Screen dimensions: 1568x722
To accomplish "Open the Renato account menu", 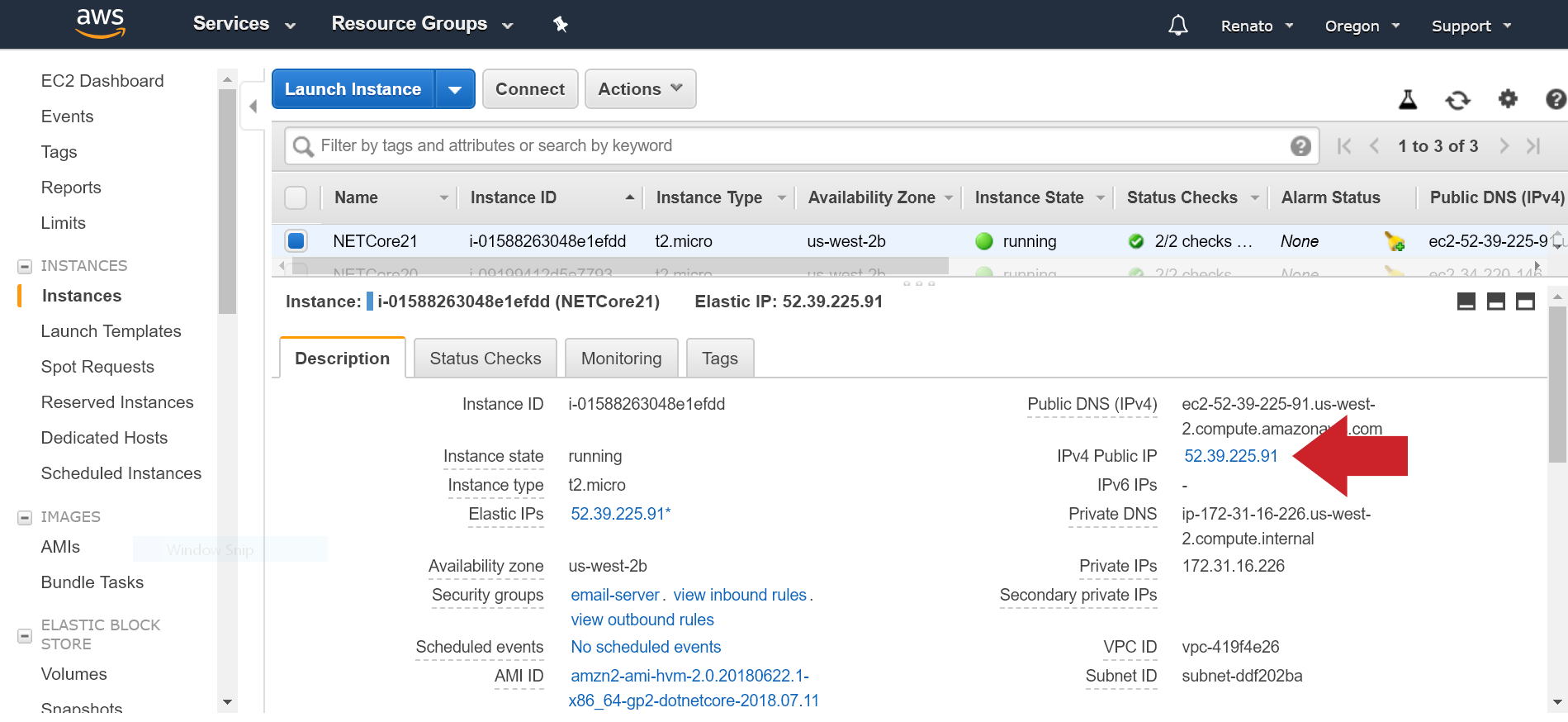I will click(x=1257, y=26).
